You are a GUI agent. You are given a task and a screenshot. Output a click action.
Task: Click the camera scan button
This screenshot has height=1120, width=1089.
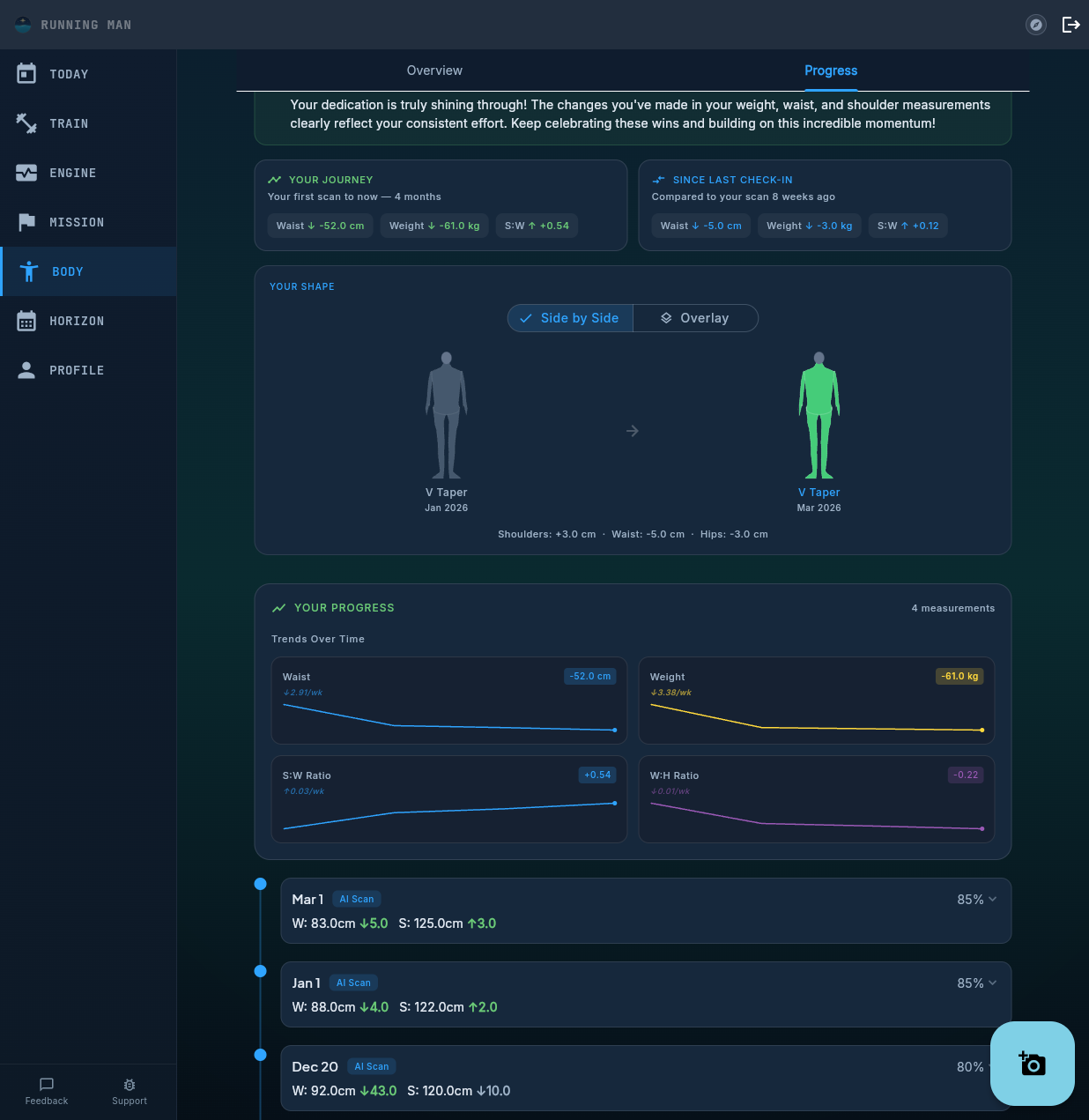1032,1064
